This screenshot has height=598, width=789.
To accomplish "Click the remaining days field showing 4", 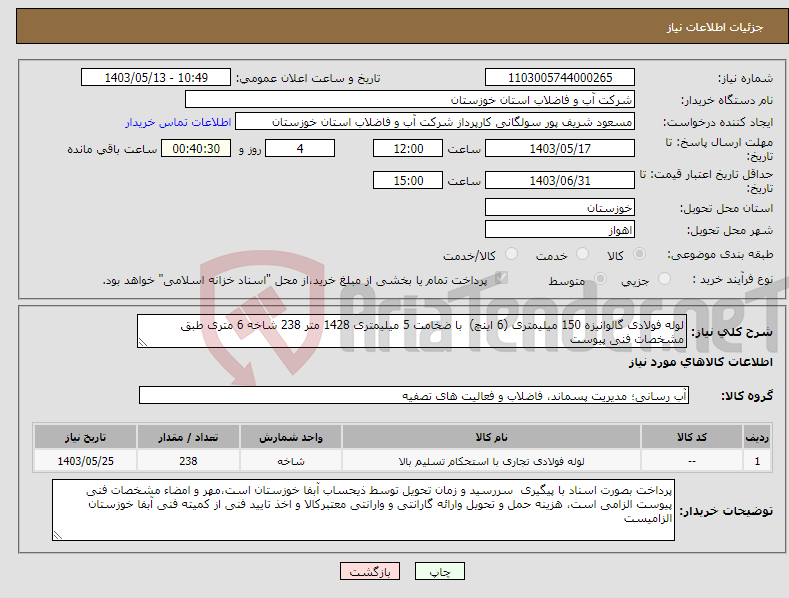I will click(x=300, y=148).
